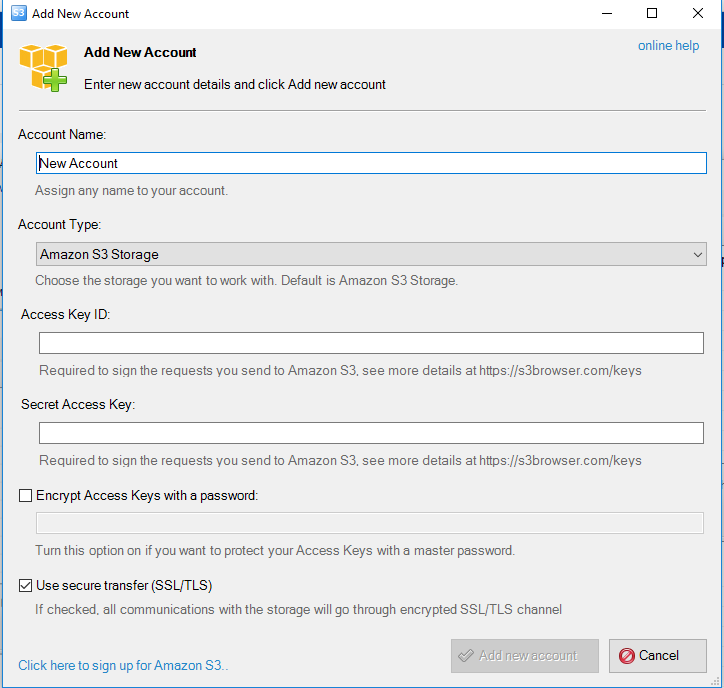Click the bold 'Add New Account' heading
The image size is (724, 688).
(x=140, y=52)
